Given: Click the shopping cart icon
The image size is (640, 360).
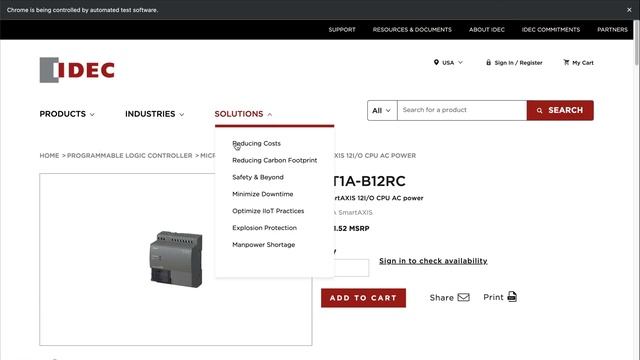Looking at the screenshot, I should pos(566,62).
